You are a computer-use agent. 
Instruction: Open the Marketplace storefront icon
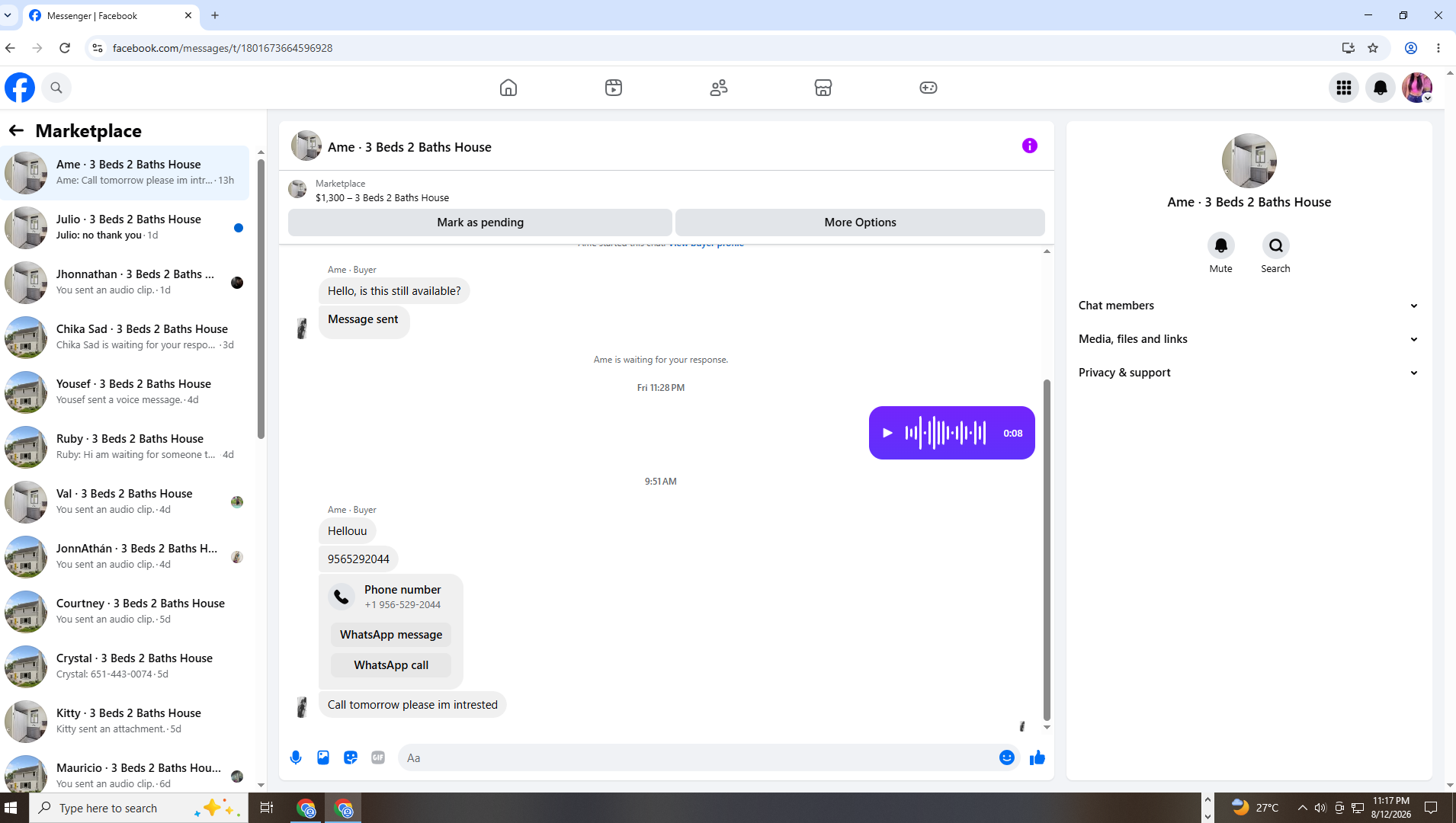coord(823,88)
